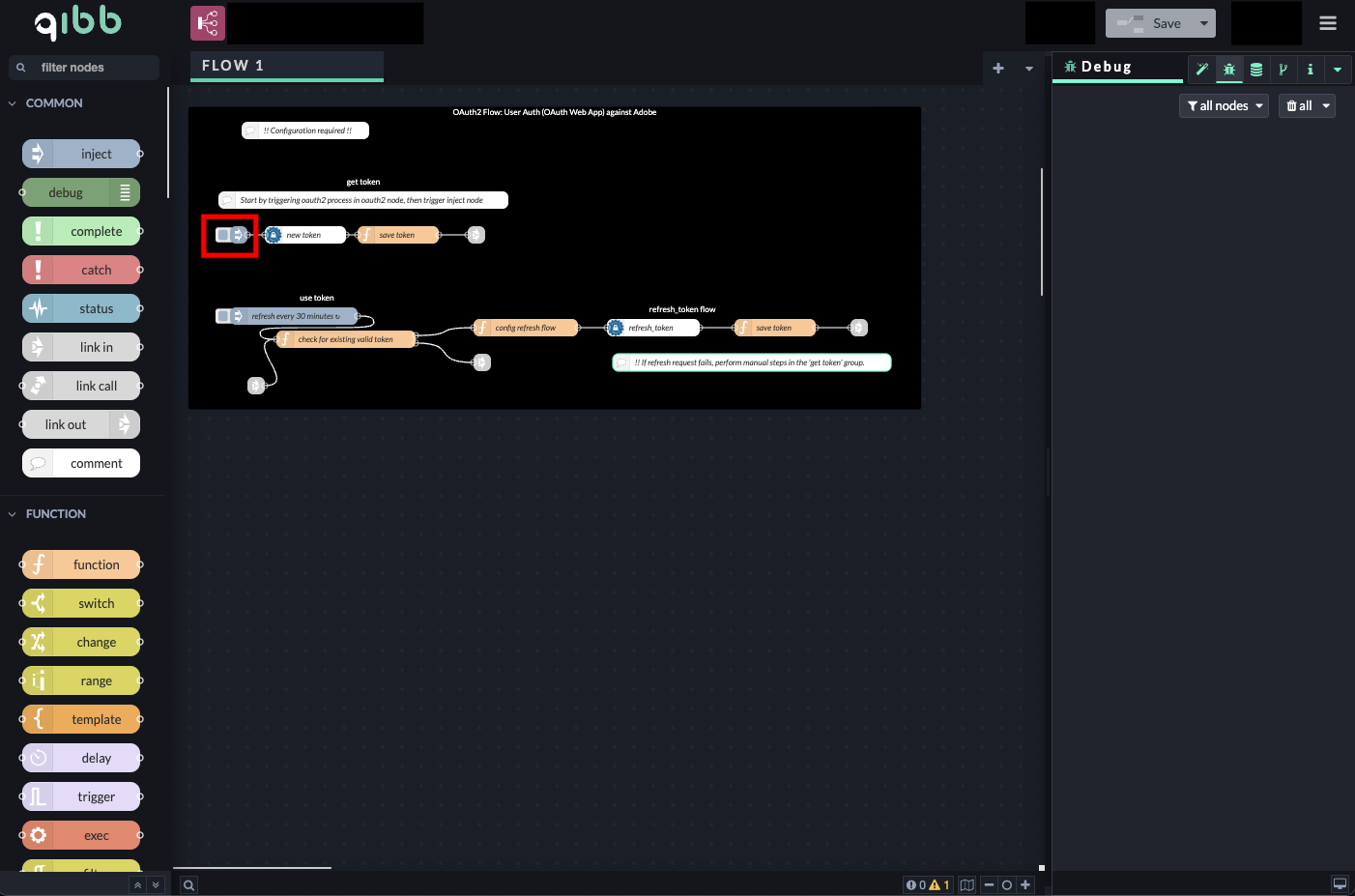Click search flows magnifier in footer
The width and height of the screenshot is (1355, 896).
point(189,884)
